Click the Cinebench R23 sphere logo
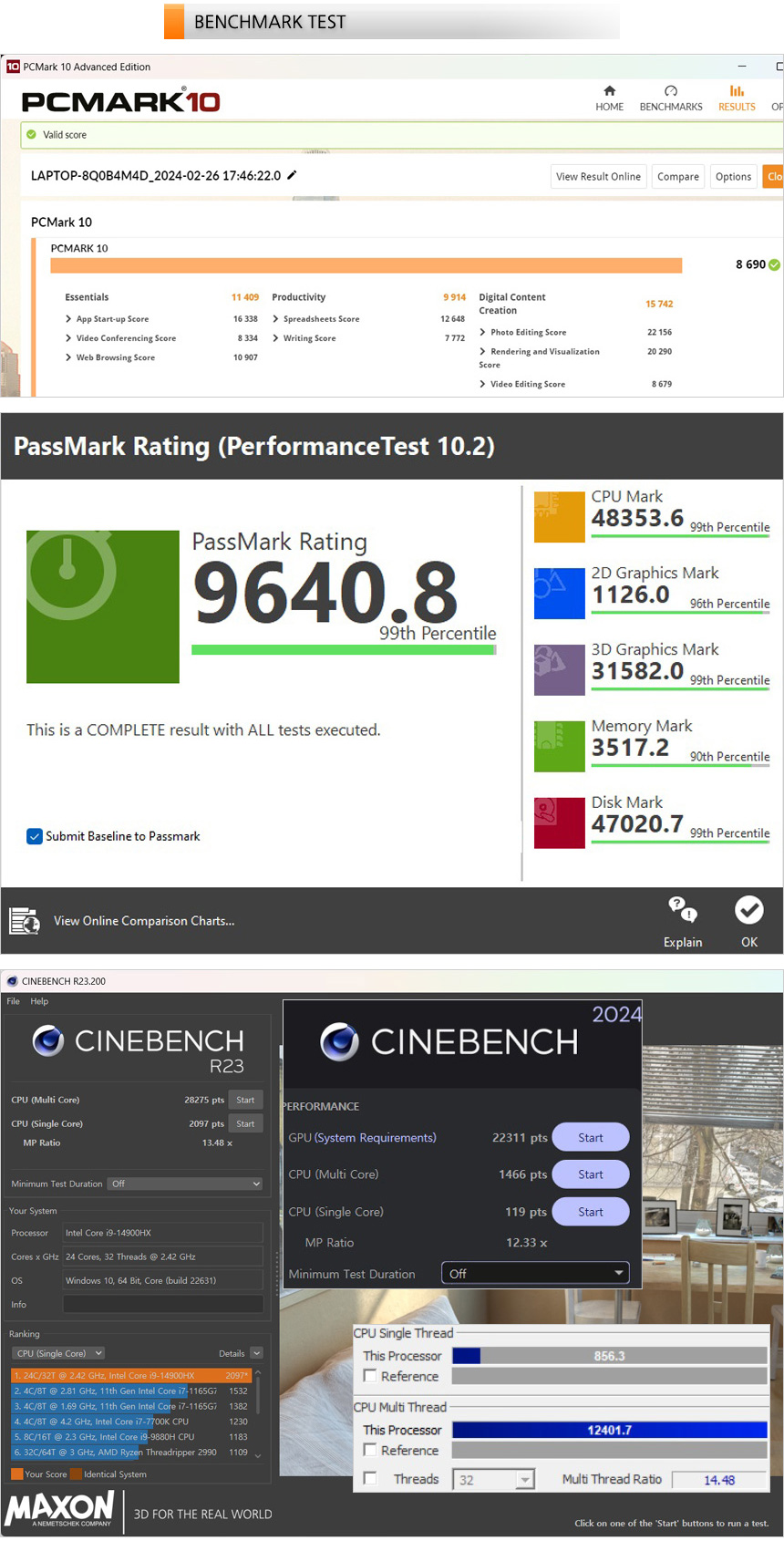 pyautogui.click(x=48, y=1040)
